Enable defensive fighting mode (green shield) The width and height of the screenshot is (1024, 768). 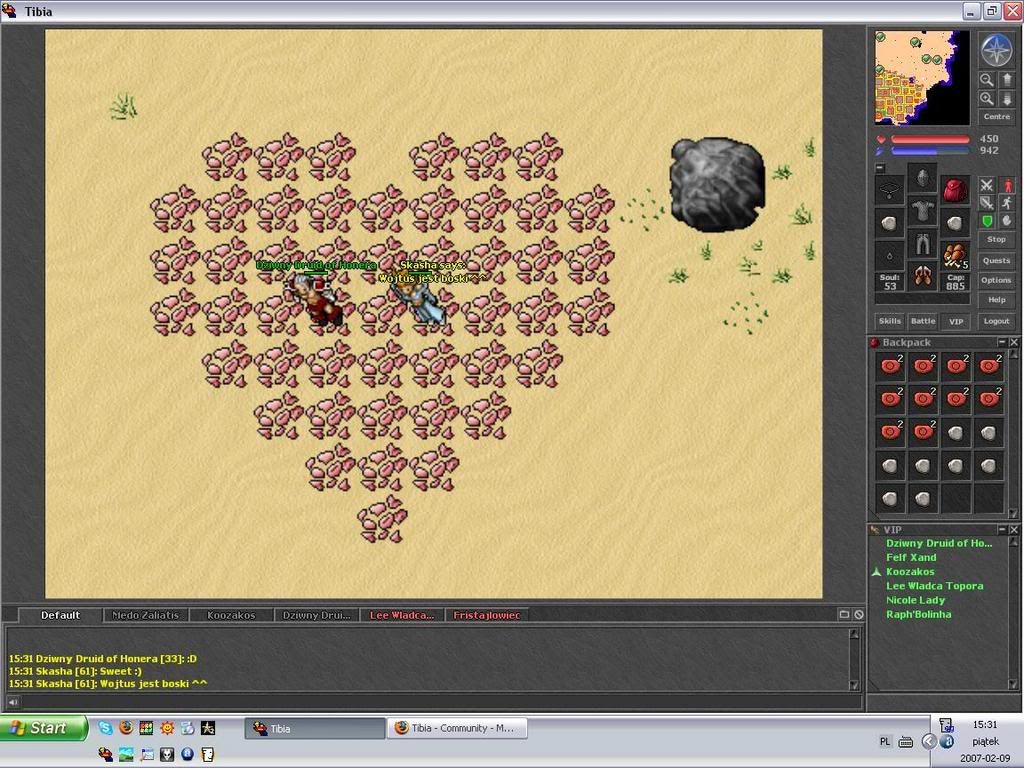[986, 221]
